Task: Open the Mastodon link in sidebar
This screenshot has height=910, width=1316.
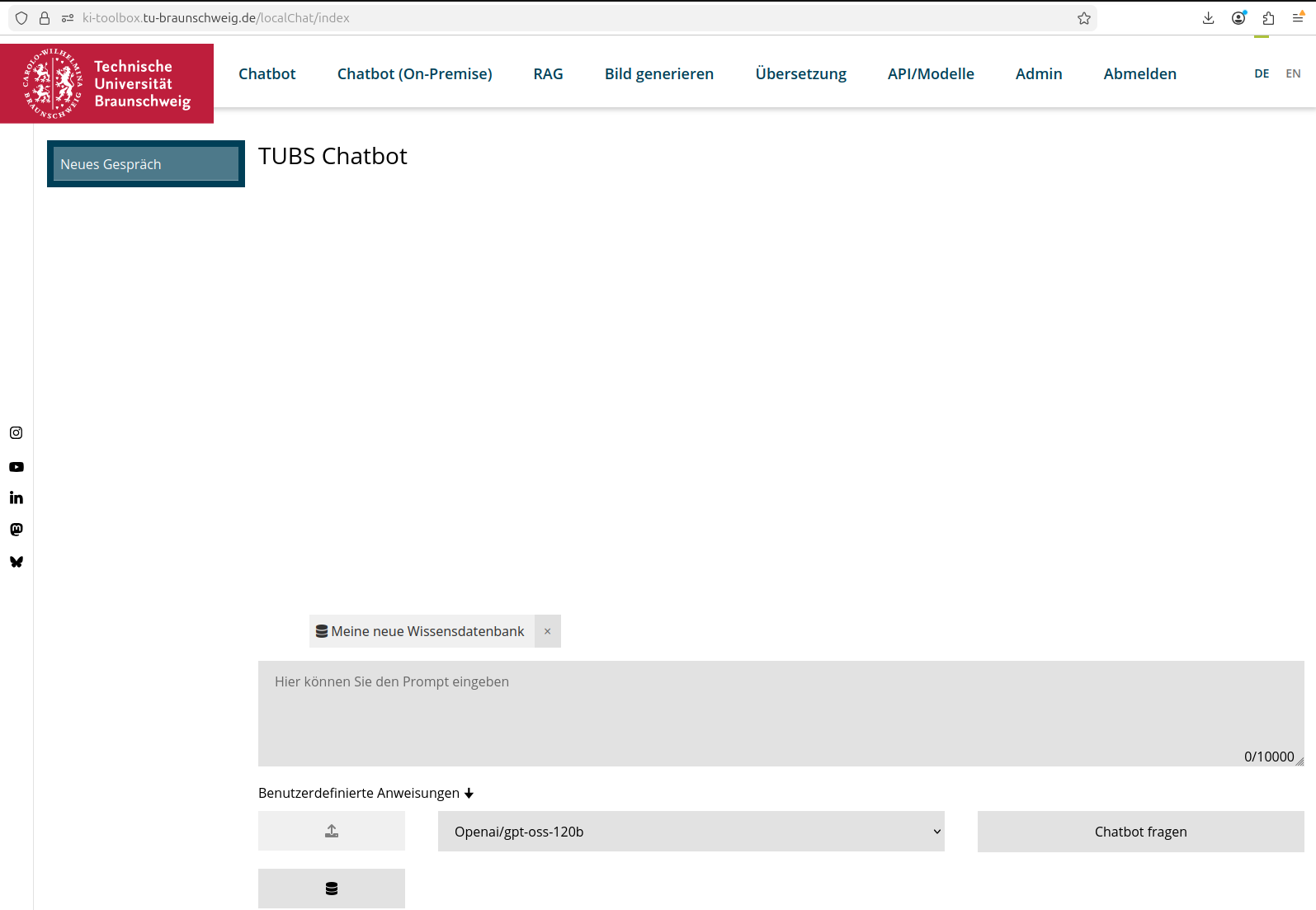Action: pos(17,530)
